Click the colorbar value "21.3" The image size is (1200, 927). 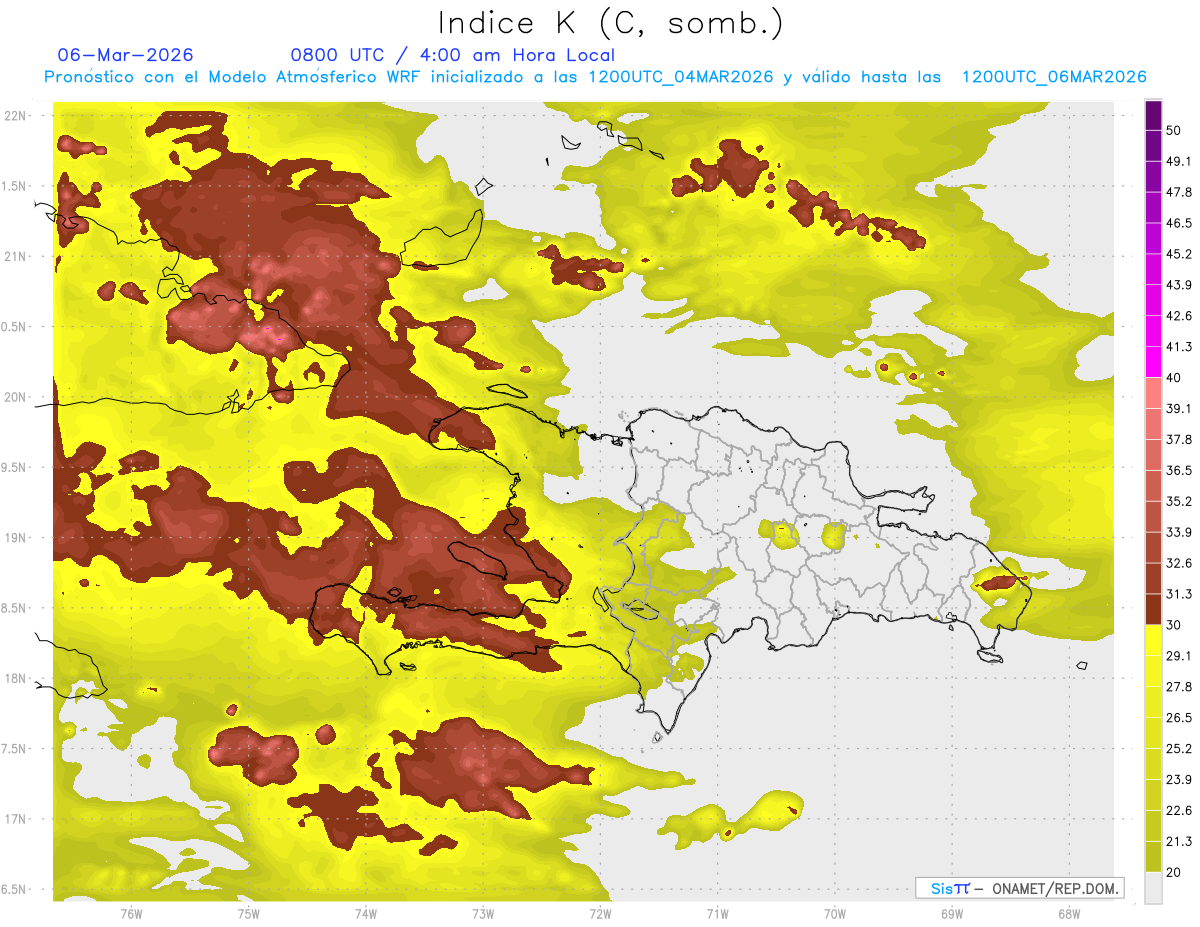click(x=1178, y=842)
